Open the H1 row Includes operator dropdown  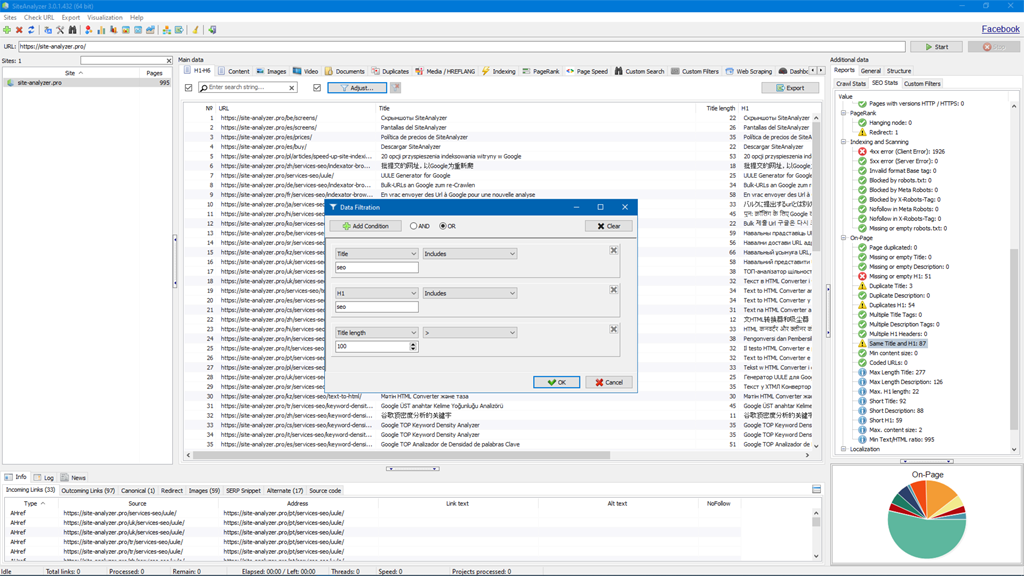click(470, 293)
